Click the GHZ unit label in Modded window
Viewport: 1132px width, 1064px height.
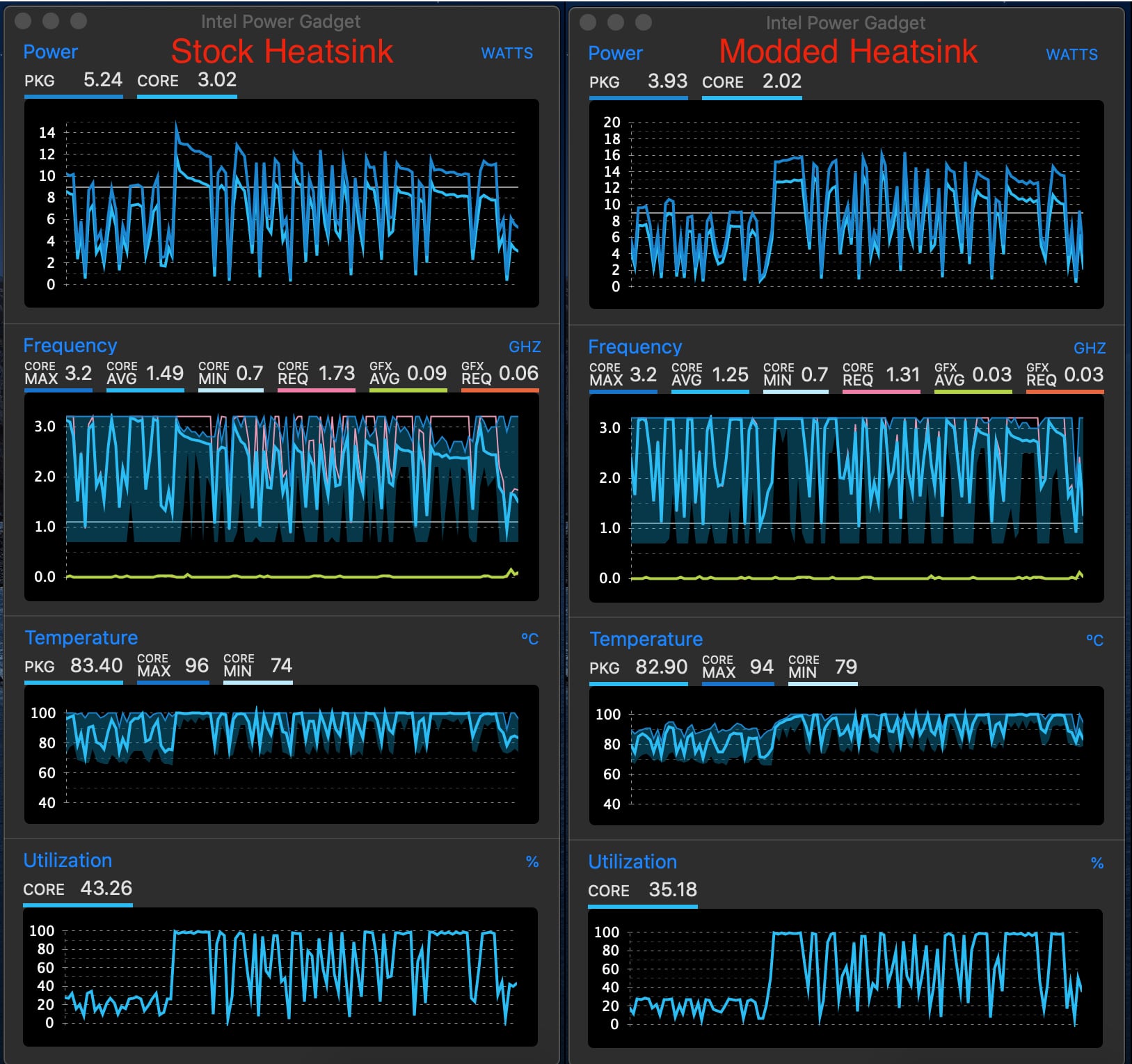pyautogui.click(x=1090, y=349)
